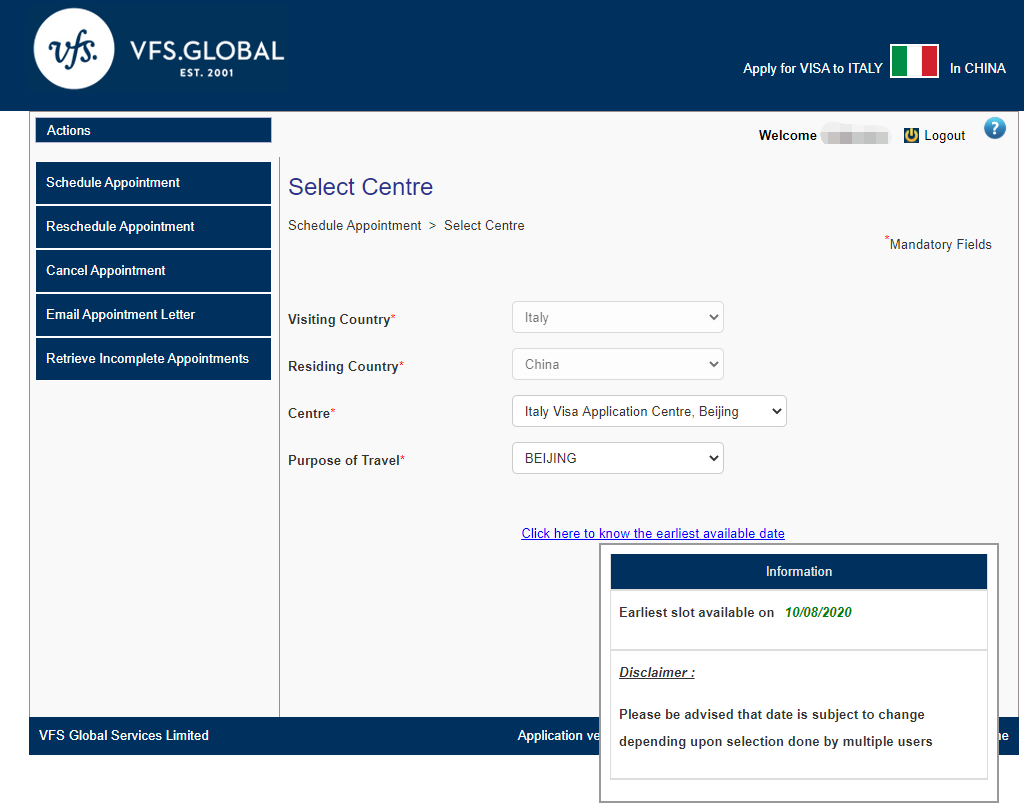Click Earliest slot available on text
Viewport: 1024px width, 806px height.
[x=696, y=612]
